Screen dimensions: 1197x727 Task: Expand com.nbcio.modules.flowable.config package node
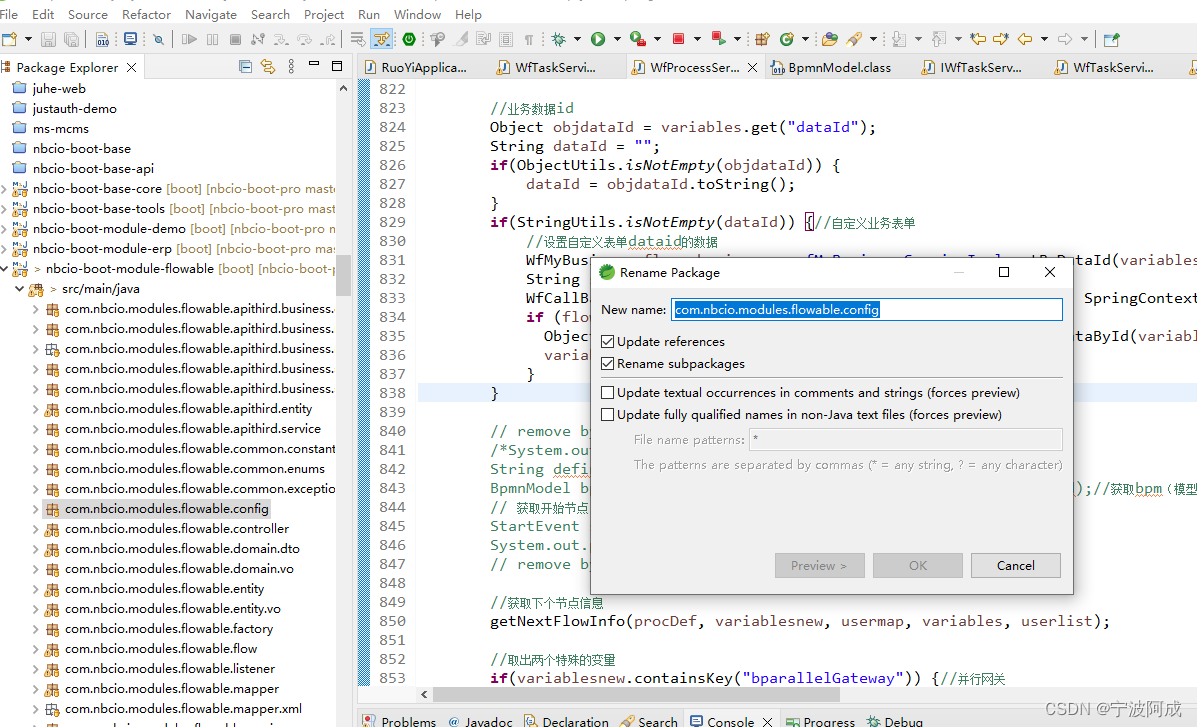tap(35, 509)
